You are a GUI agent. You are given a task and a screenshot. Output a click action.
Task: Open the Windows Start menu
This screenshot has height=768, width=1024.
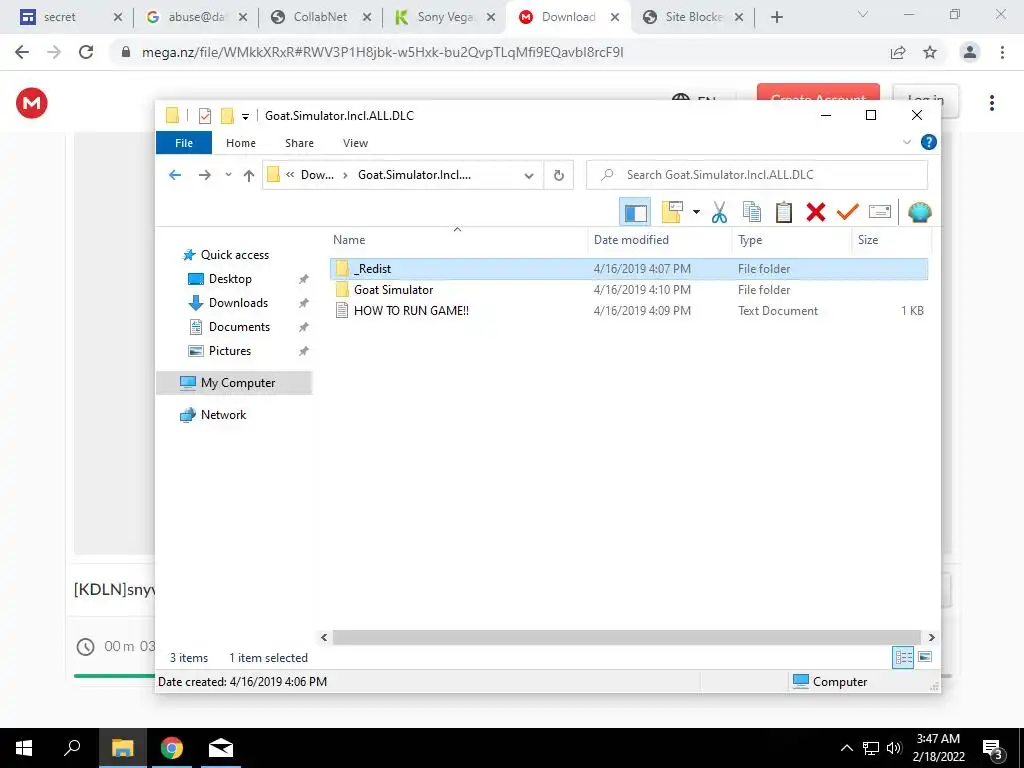24,748
